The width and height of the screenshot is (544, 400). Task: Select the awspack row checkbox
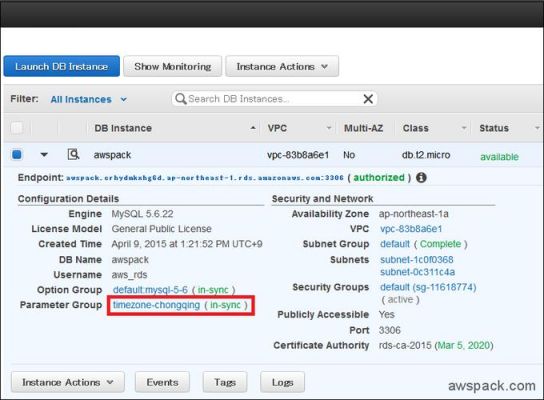(17, 154)
